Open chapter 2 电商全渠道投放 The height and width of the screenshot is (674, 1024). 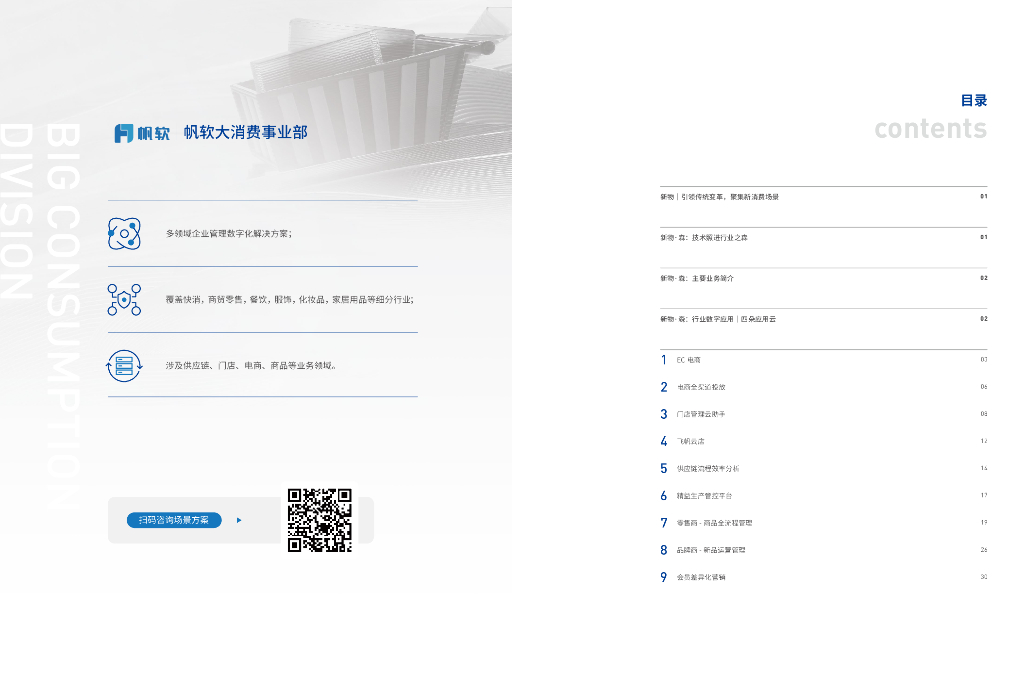coord(824,387)
